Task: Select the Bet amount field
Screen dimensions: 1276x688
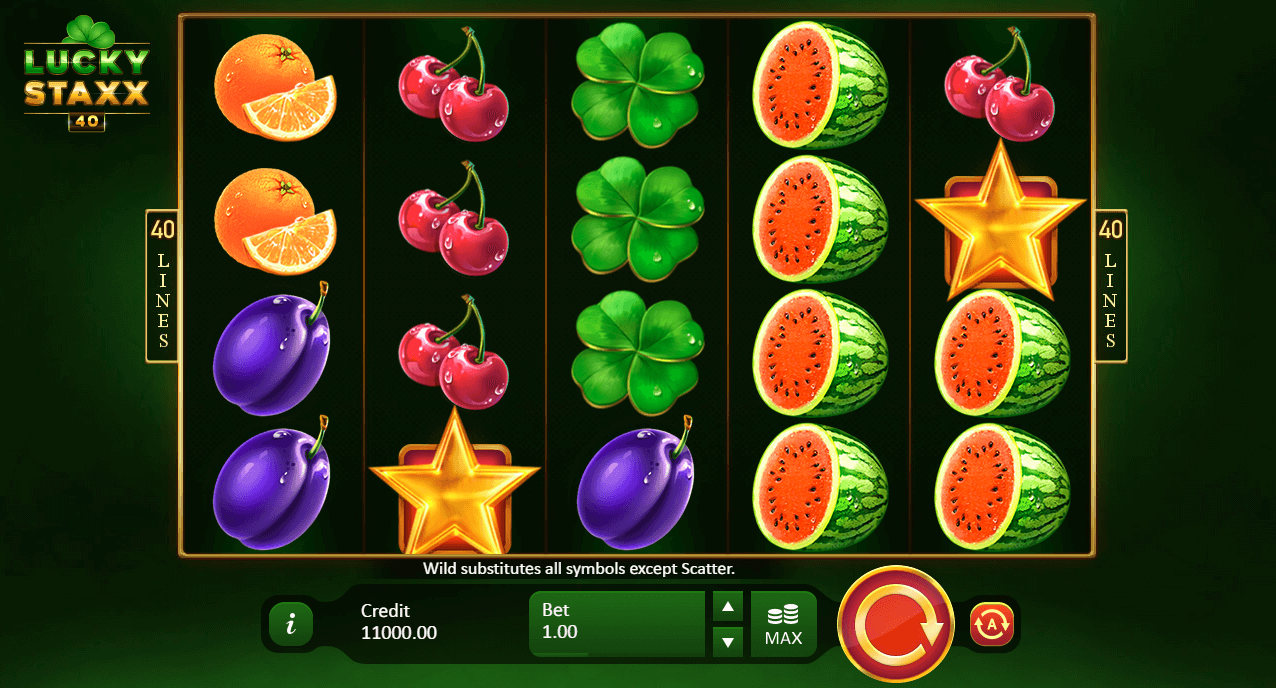Action: click(x=617, y=623)
